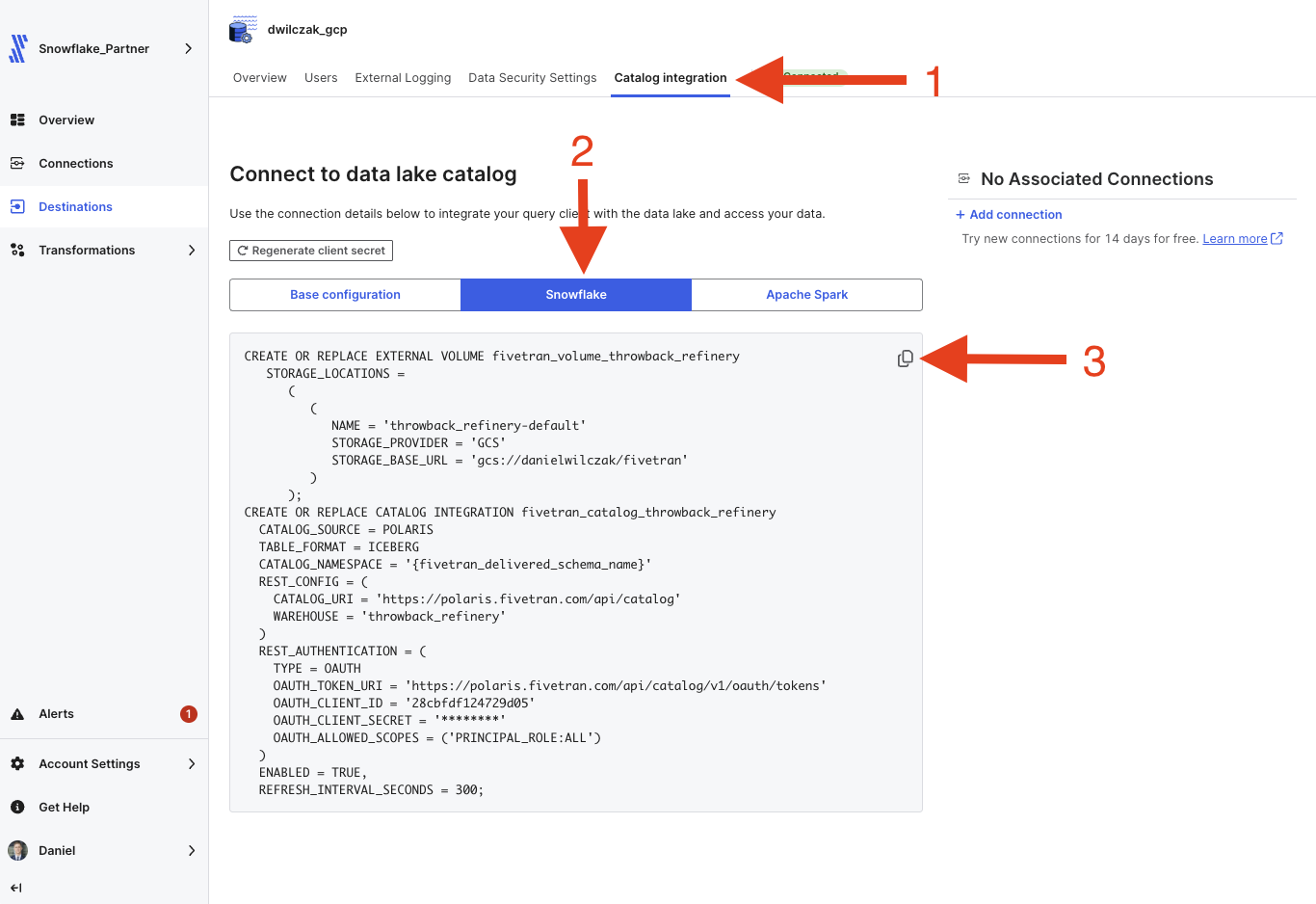Expand Account Settings chevron
Image resolution: width=1316 pixels, height=904 pixels.
pos(192,764)
